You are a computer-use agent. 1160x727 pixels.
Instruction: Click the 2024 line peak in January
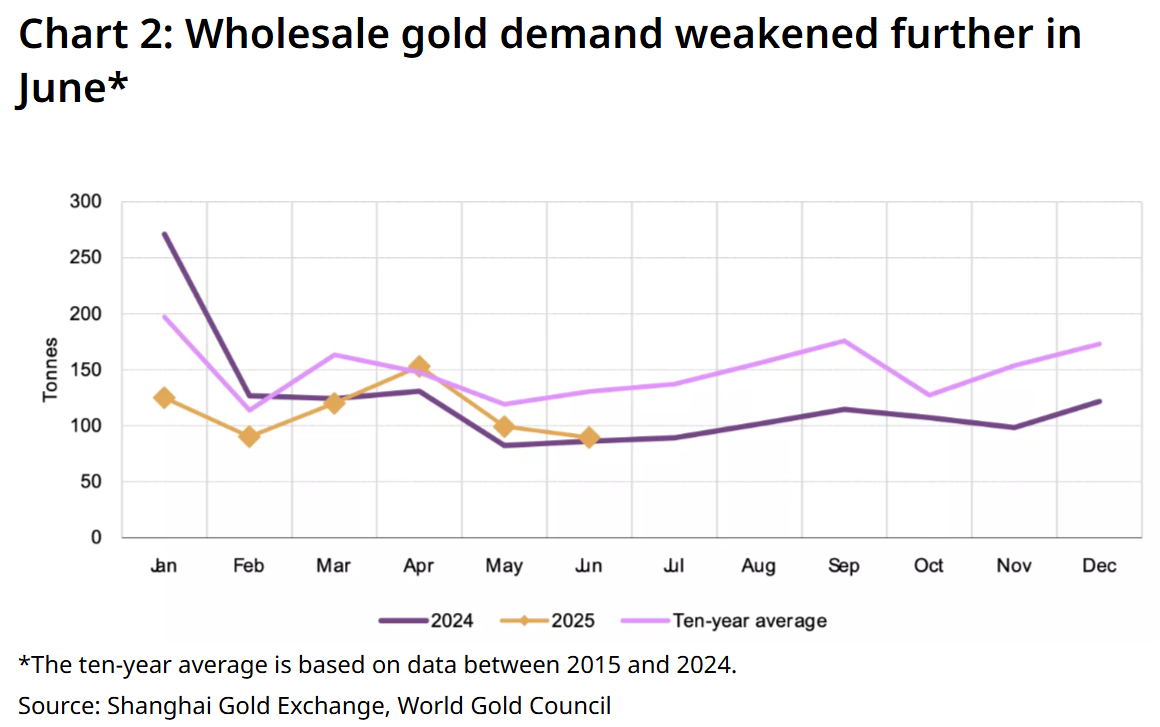click(x=164, y=234)
